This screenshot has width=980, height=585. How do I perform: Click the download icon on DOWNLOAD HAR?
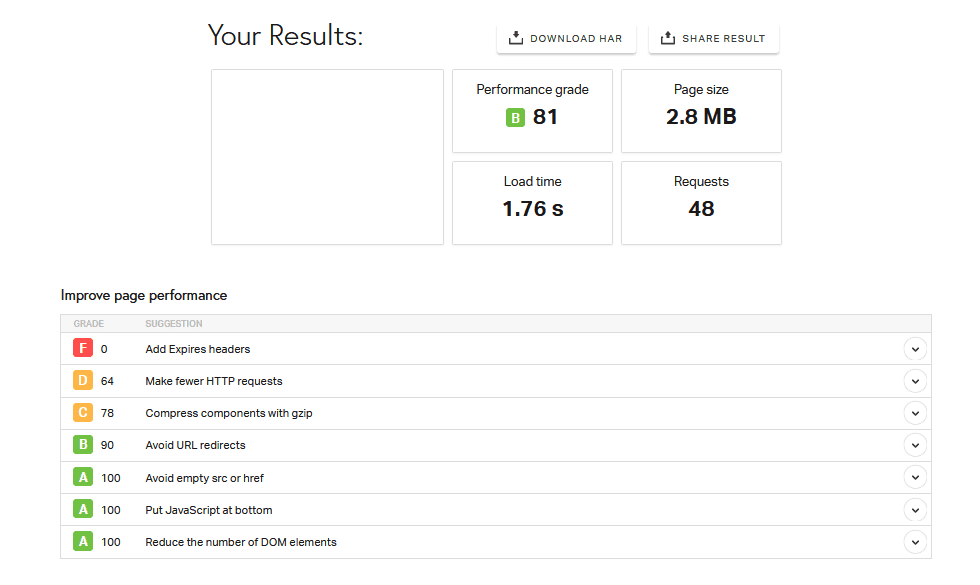[515, 37]
